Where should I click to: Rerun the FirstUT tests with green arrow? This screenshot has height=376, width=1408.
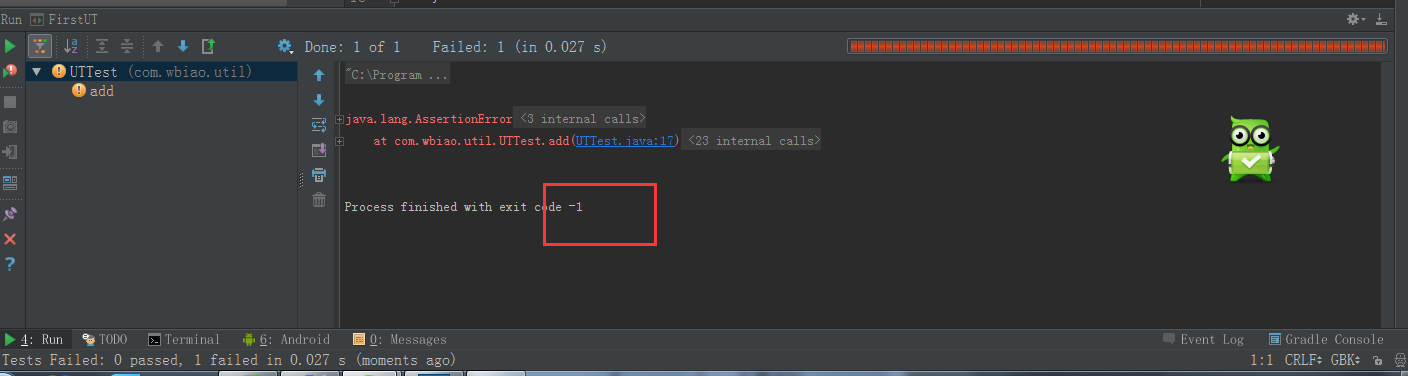(x=10, y=46)
